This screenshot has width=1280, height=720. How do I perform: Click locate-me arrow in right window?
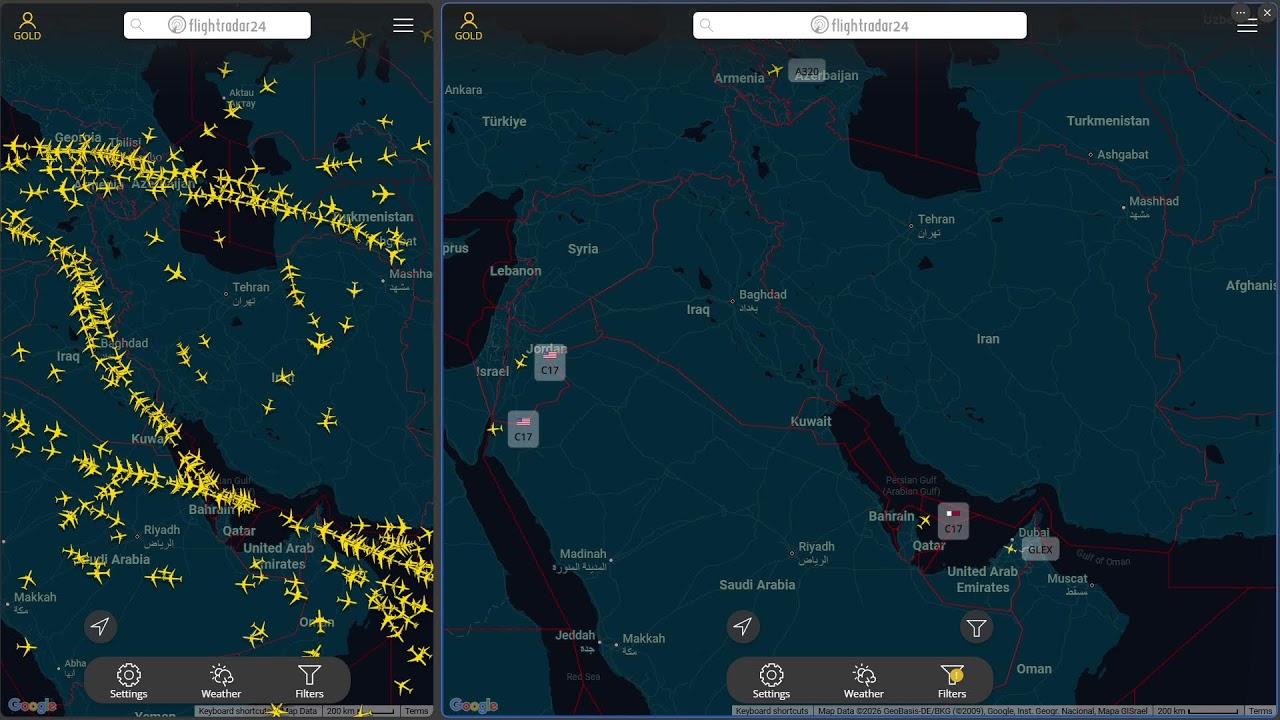[742, 627]
